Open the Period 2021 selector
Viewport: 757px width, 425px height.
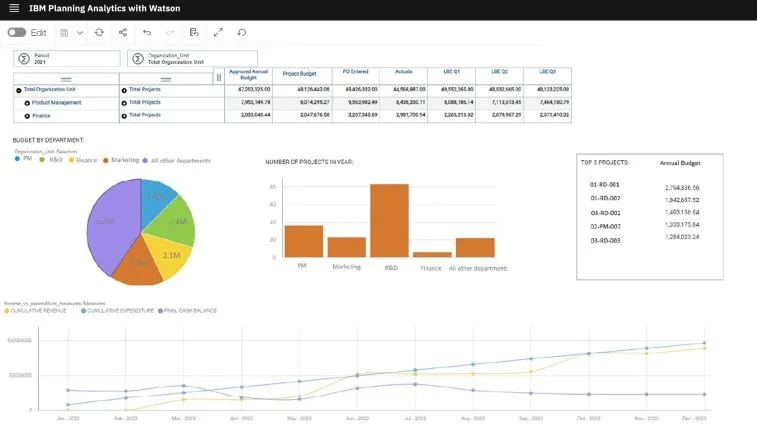(x=67, y=58)
